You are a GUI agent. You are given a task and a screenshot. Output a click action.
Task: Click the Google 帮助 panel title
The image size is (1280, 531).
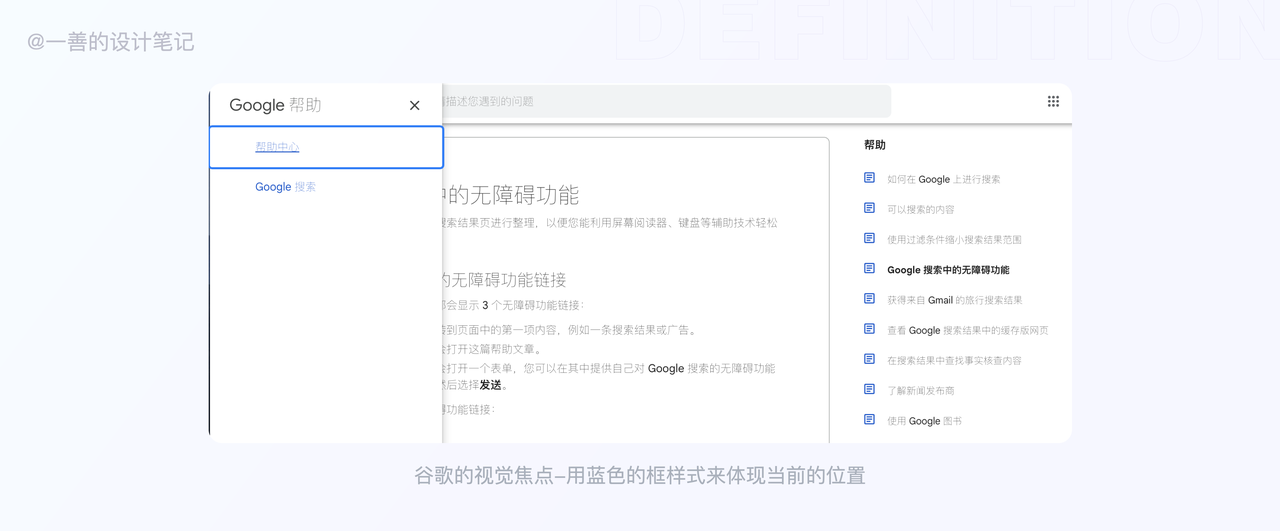(275, 105)
